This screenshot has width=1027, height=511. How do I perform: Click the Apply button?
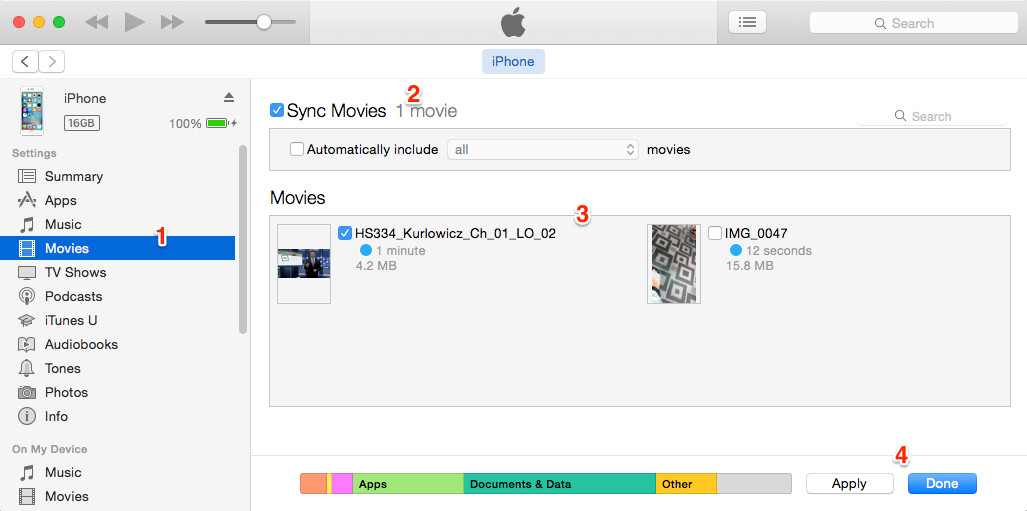(x=850, y=483)
